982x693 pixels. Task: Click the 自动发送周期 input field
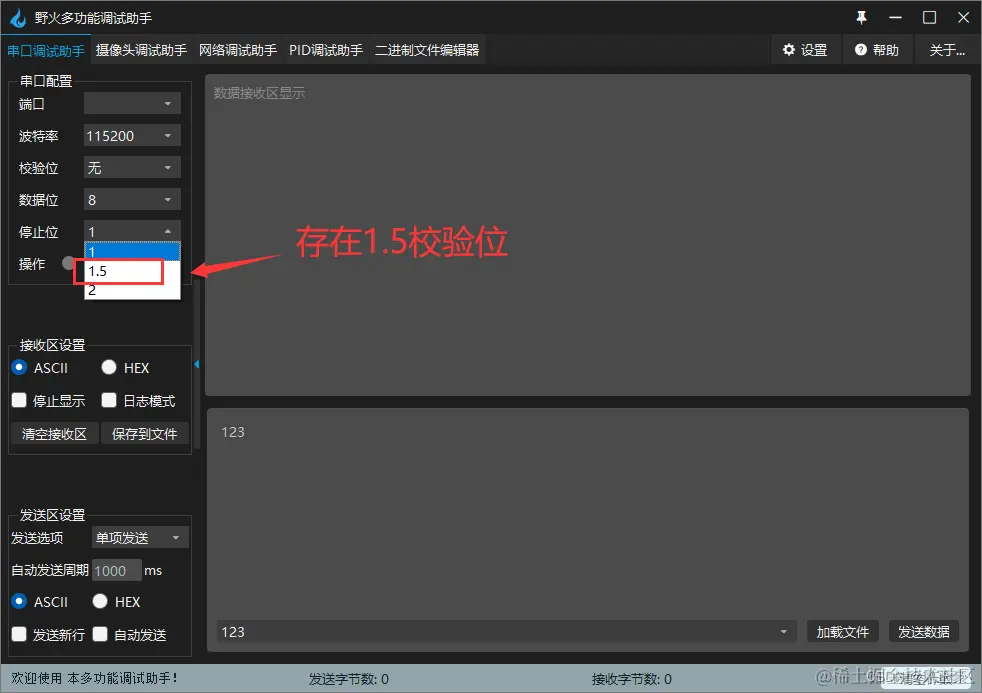[115, 570]
